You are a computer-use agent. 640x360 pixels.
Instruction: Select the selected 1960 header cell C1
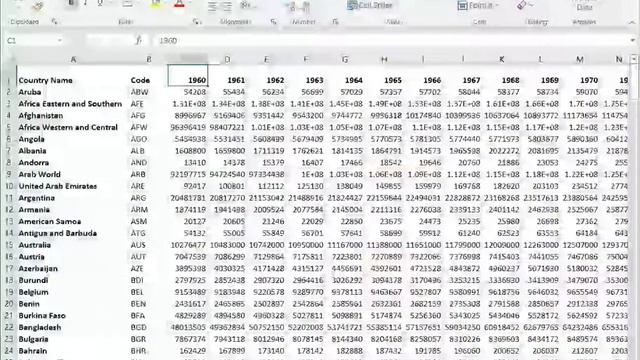(x=188, y=76)
